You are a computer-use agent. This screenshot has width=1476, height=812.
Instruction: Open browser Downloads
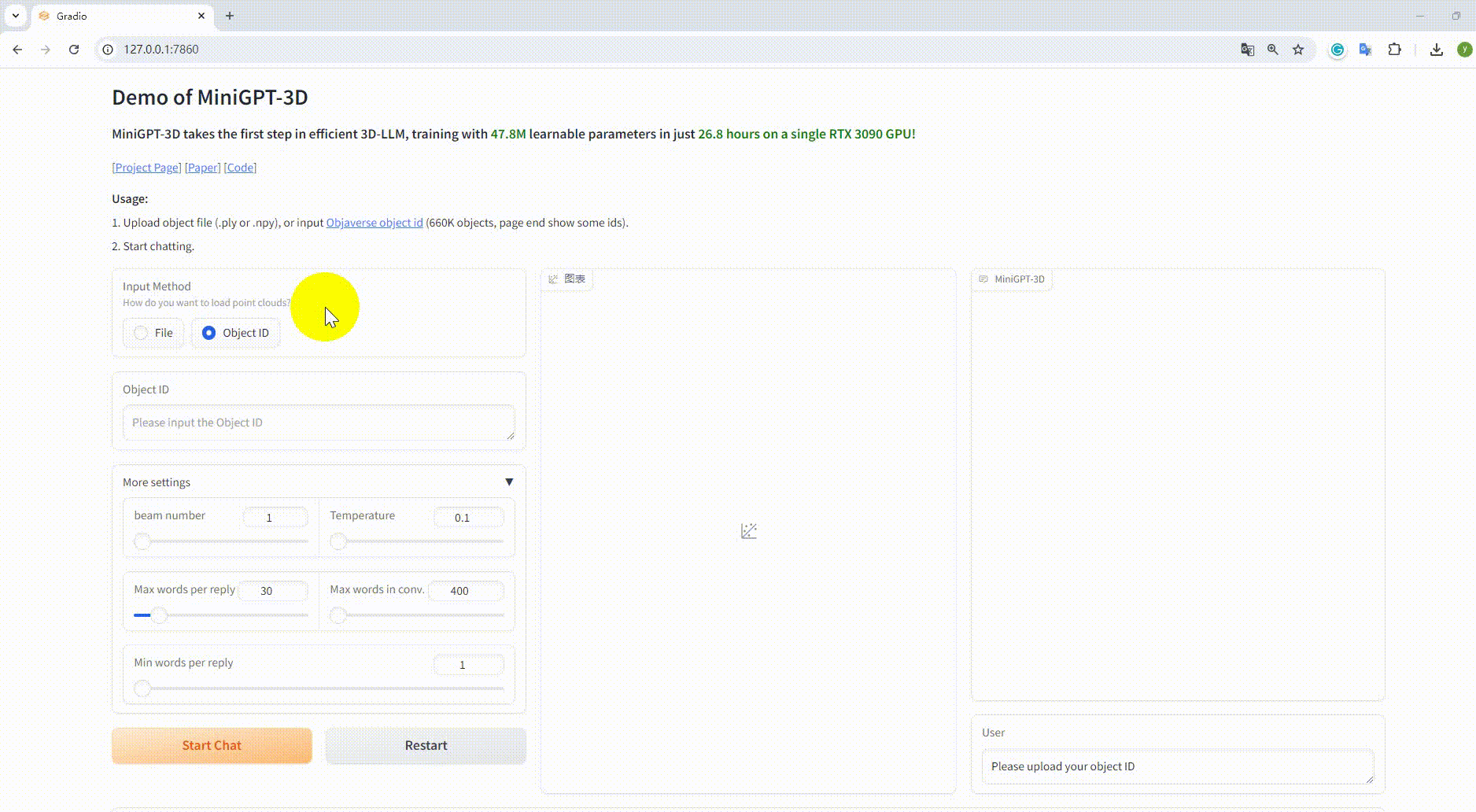pos(1437,50)
